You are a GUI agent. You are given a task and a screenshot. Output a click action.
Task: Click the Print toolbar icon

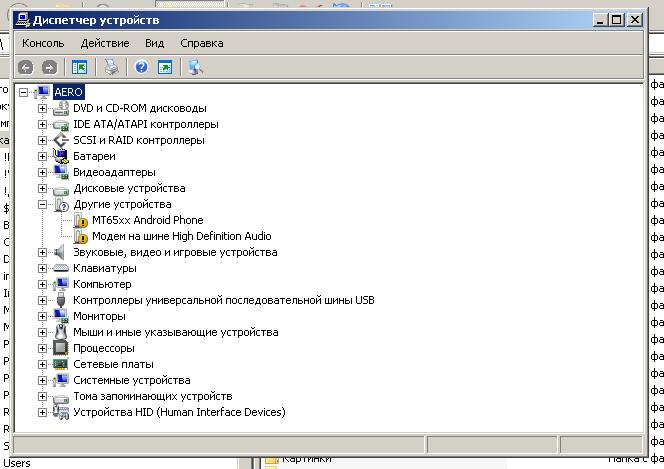(112, 67)
